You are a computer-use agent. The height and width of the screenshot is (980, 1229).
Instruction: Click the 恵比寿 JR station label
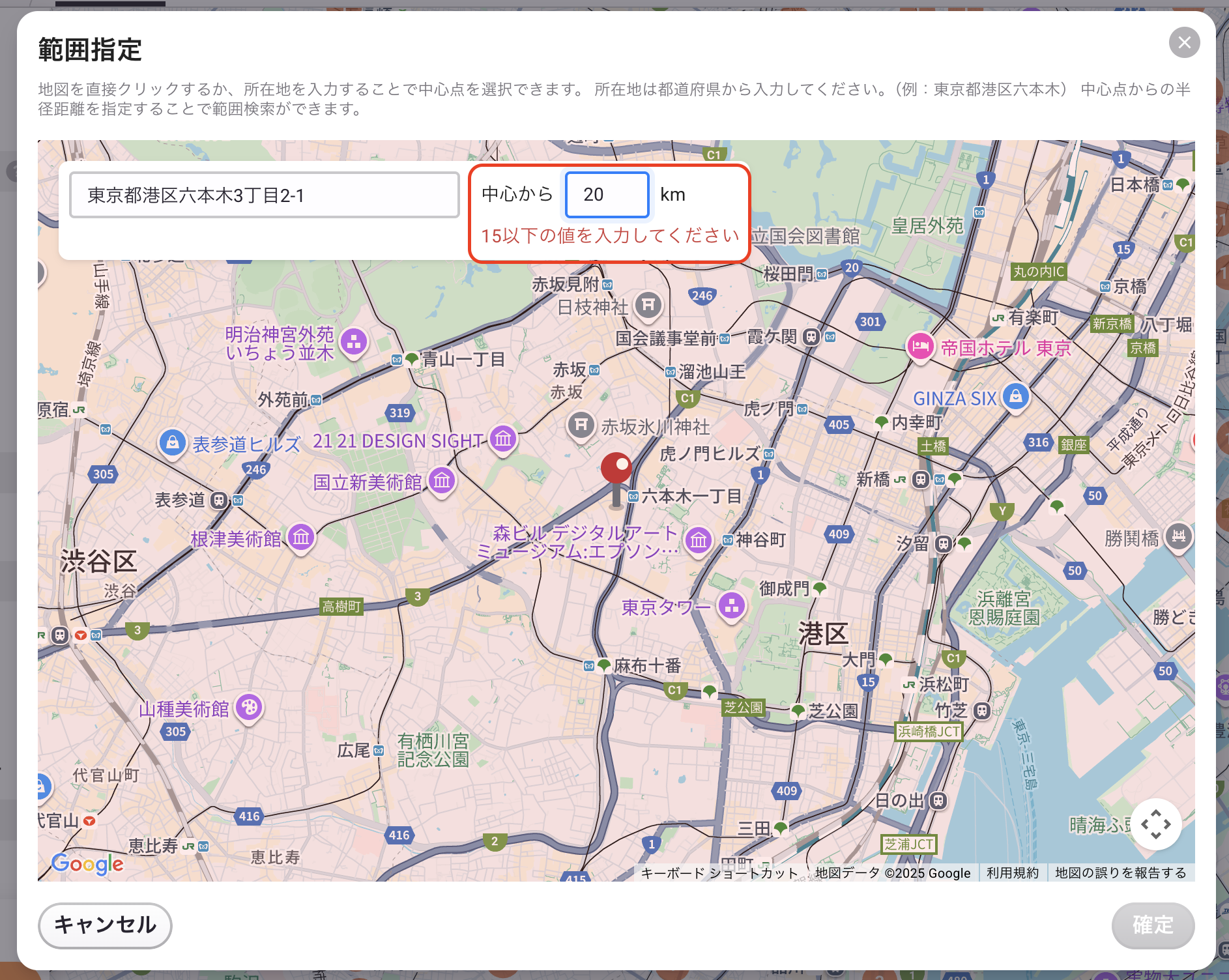click(x=153, y=846)
